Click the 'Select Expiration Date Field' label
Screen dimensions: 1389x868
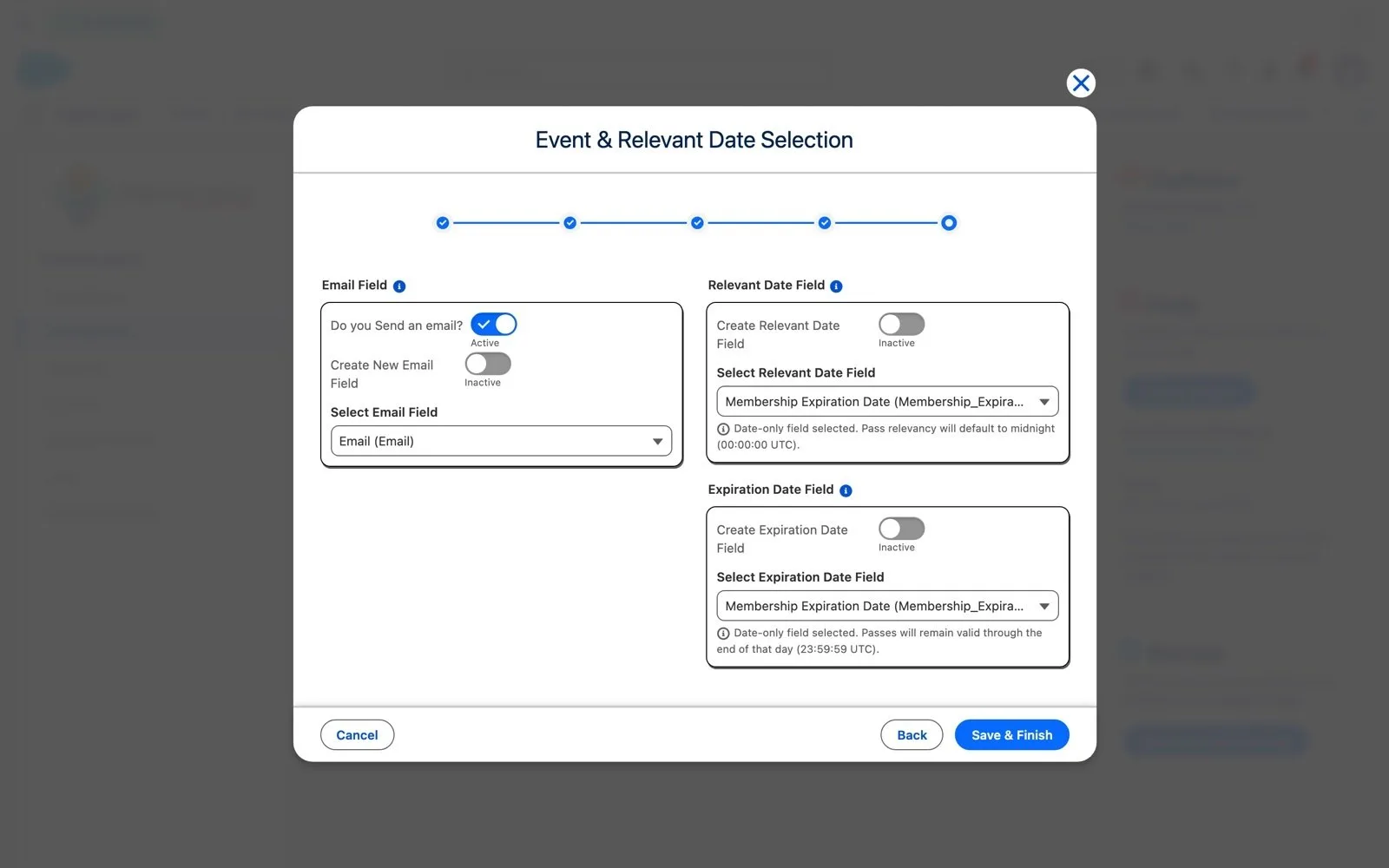click(800, 577)
